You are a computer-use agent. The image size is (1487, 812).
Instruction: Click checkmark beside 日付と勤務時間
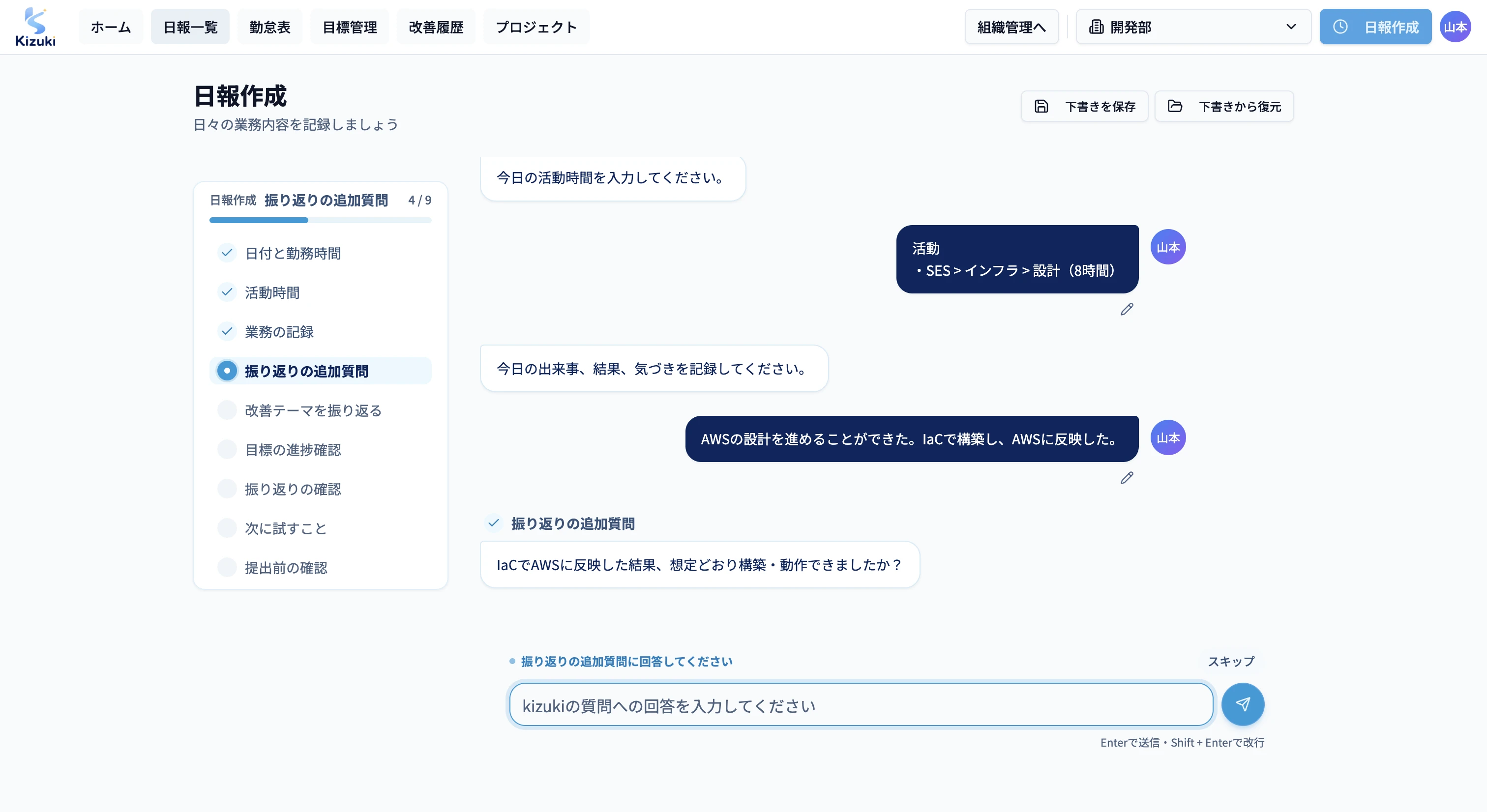[x=227, y=253]
